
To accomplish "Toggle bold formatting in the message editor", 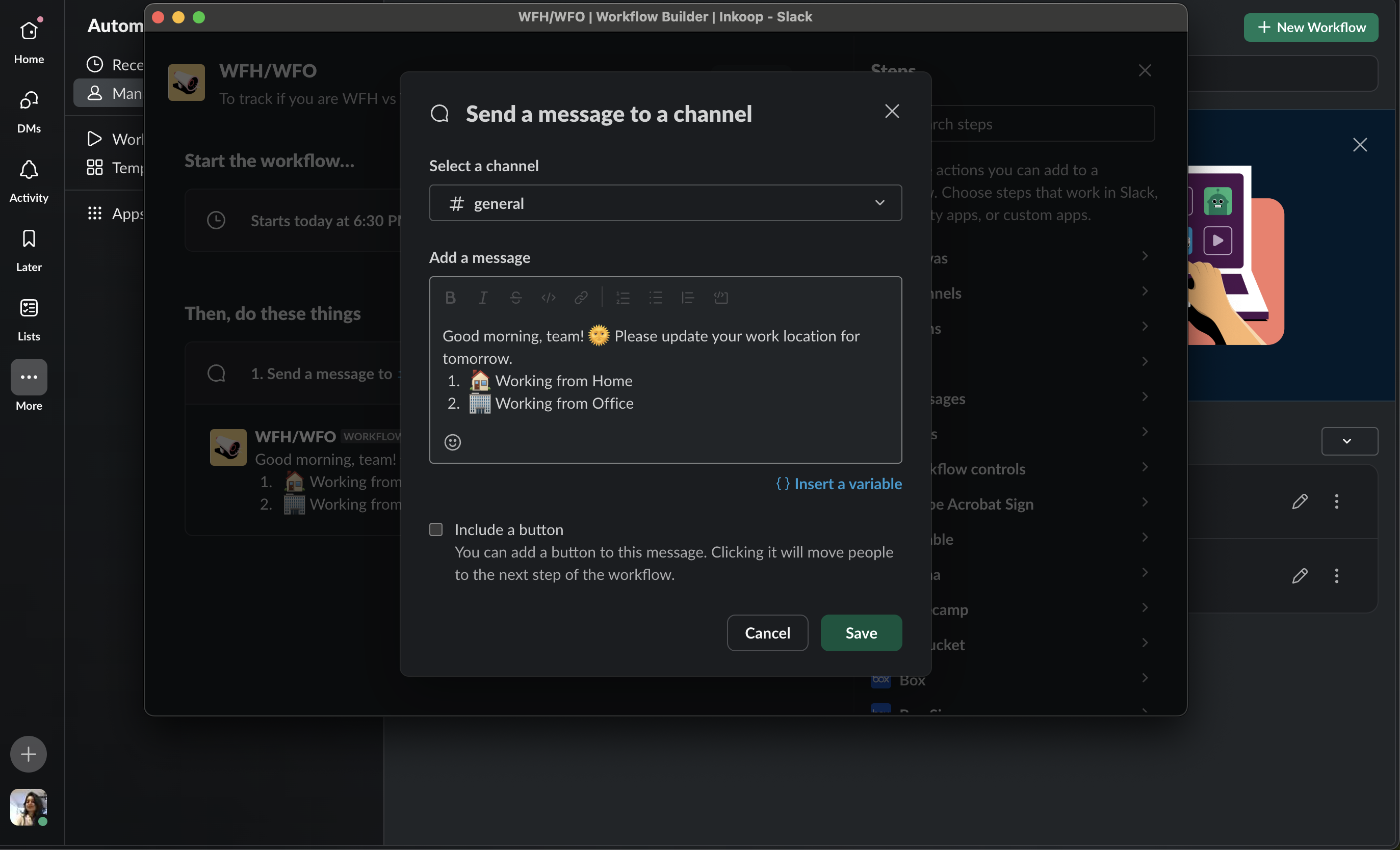I will [450, 298].
